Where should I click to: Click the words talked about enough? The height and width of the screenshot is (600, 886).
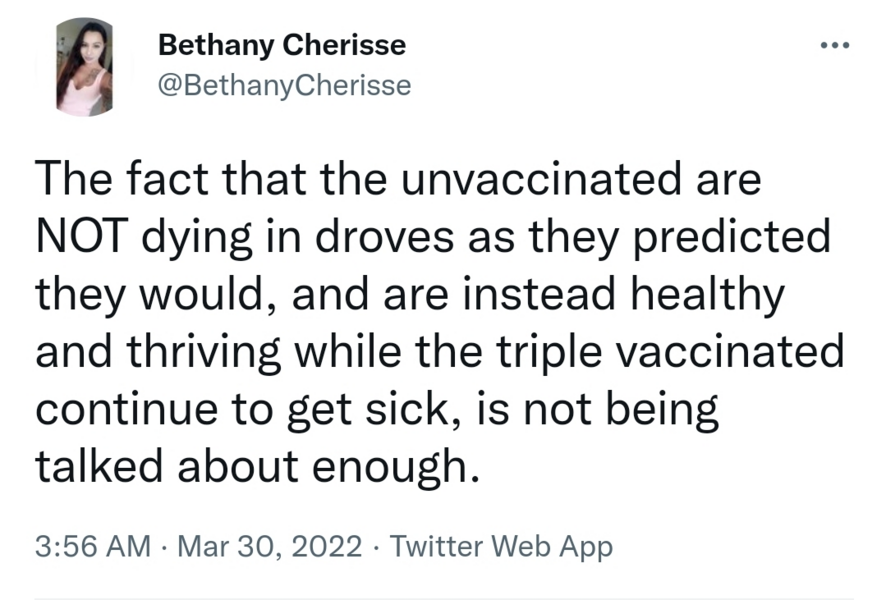point(258,467)
